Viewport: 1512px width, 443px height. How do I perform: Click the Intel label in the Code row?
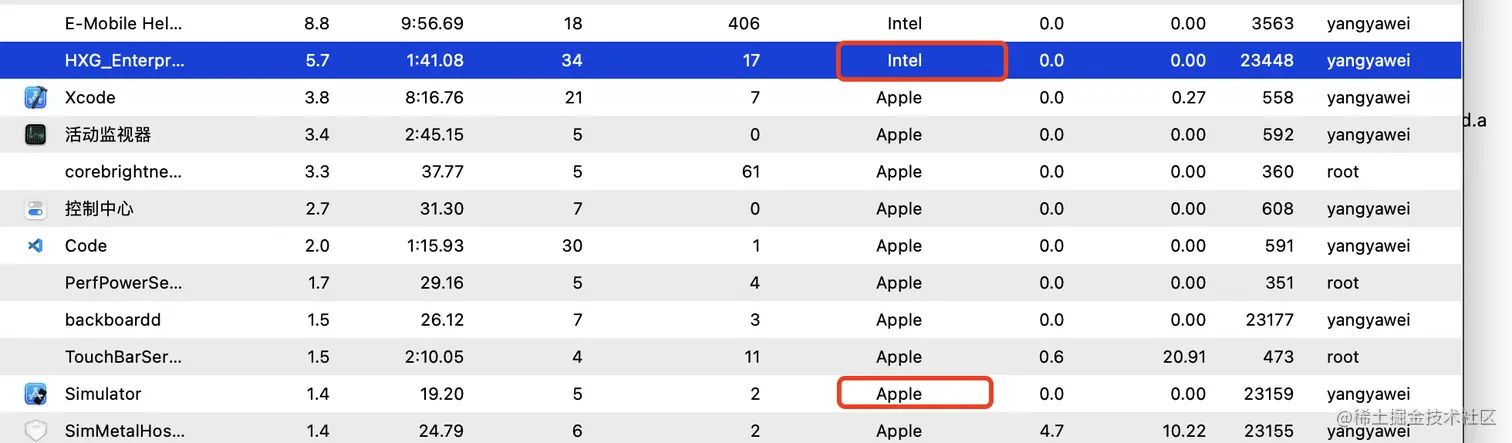pyautogui.click(x=898, y=246)
